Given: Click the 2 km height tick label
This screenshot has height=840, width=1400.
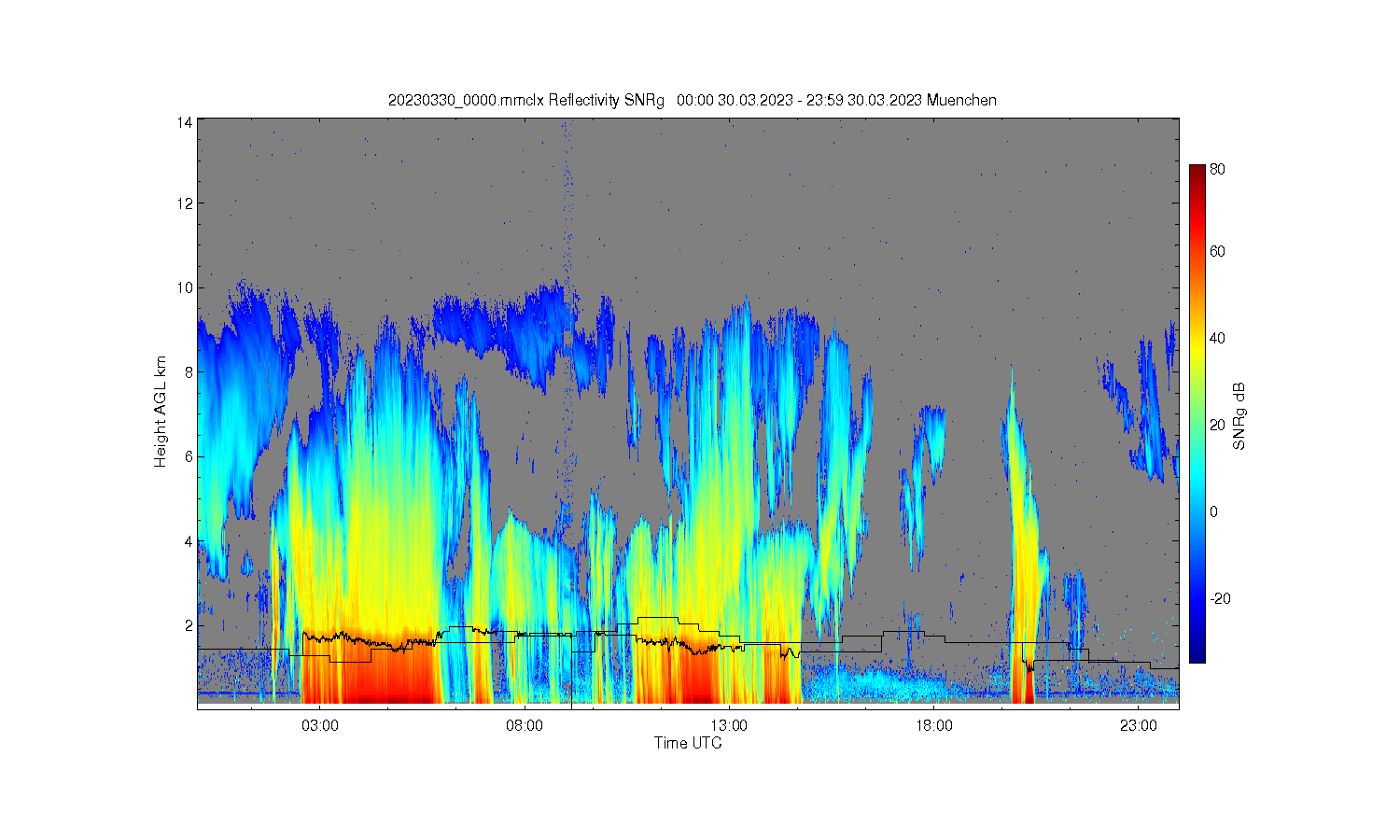Looking at the screenshot, I should point(189,625).
